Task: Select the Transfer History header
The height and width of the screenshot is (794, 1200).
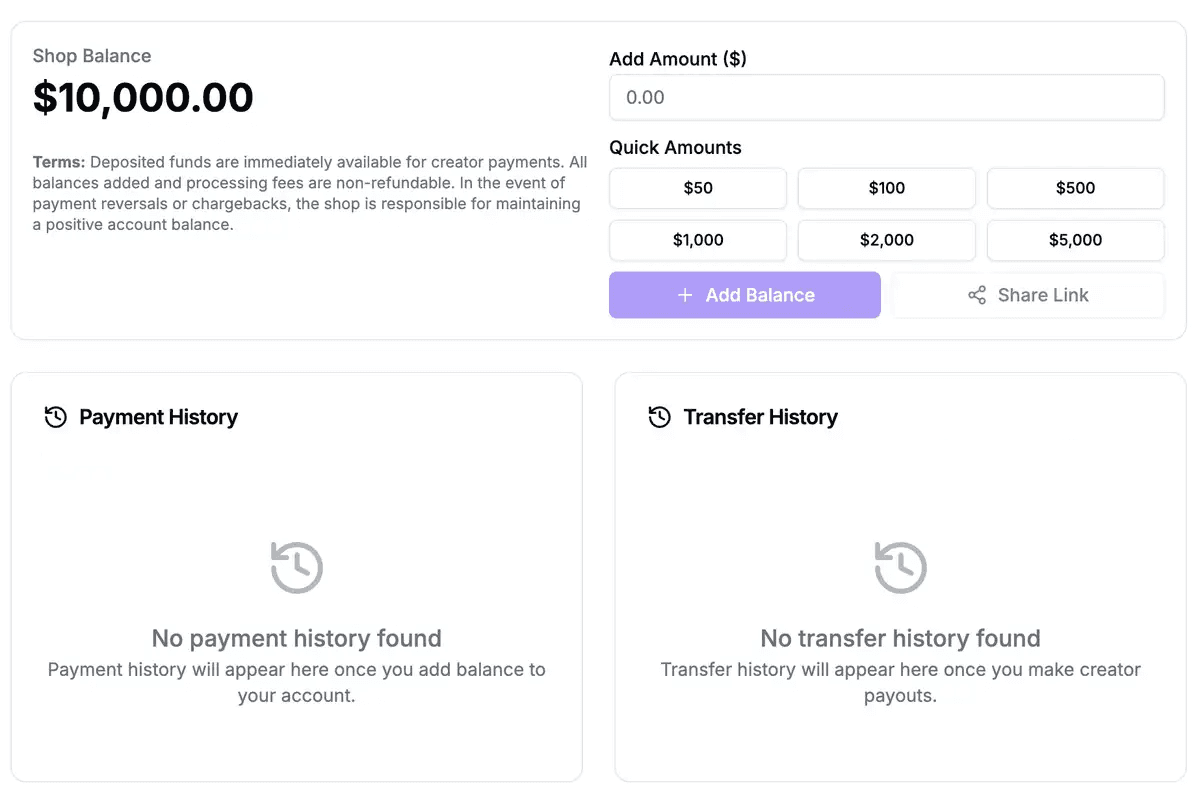Action: [x=759, y=417]
